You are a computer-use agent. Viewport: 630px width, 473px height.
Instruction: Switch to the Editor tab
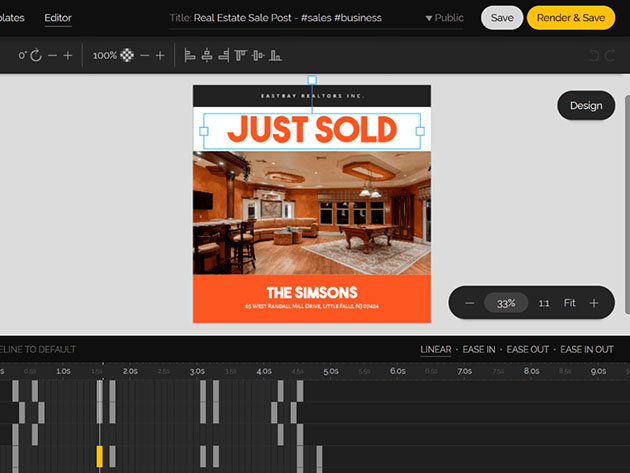[58, 18]
